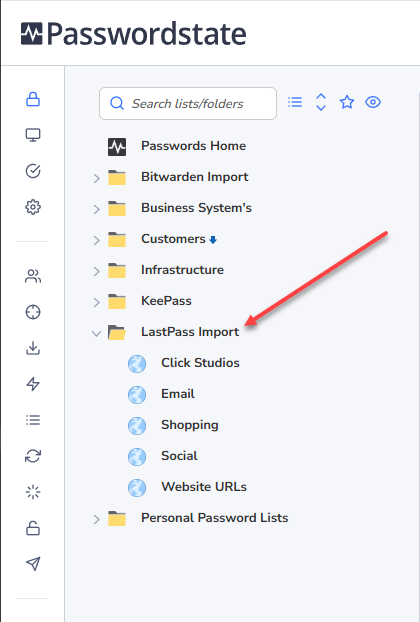420x622 pixels.
Task: Click the globe icon beside Shopping
Action: [137, 426]
